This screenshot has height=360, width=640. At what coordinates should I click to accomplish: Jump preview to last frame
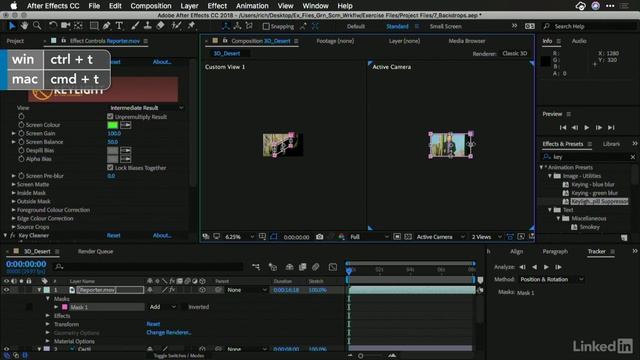(611, 128)
